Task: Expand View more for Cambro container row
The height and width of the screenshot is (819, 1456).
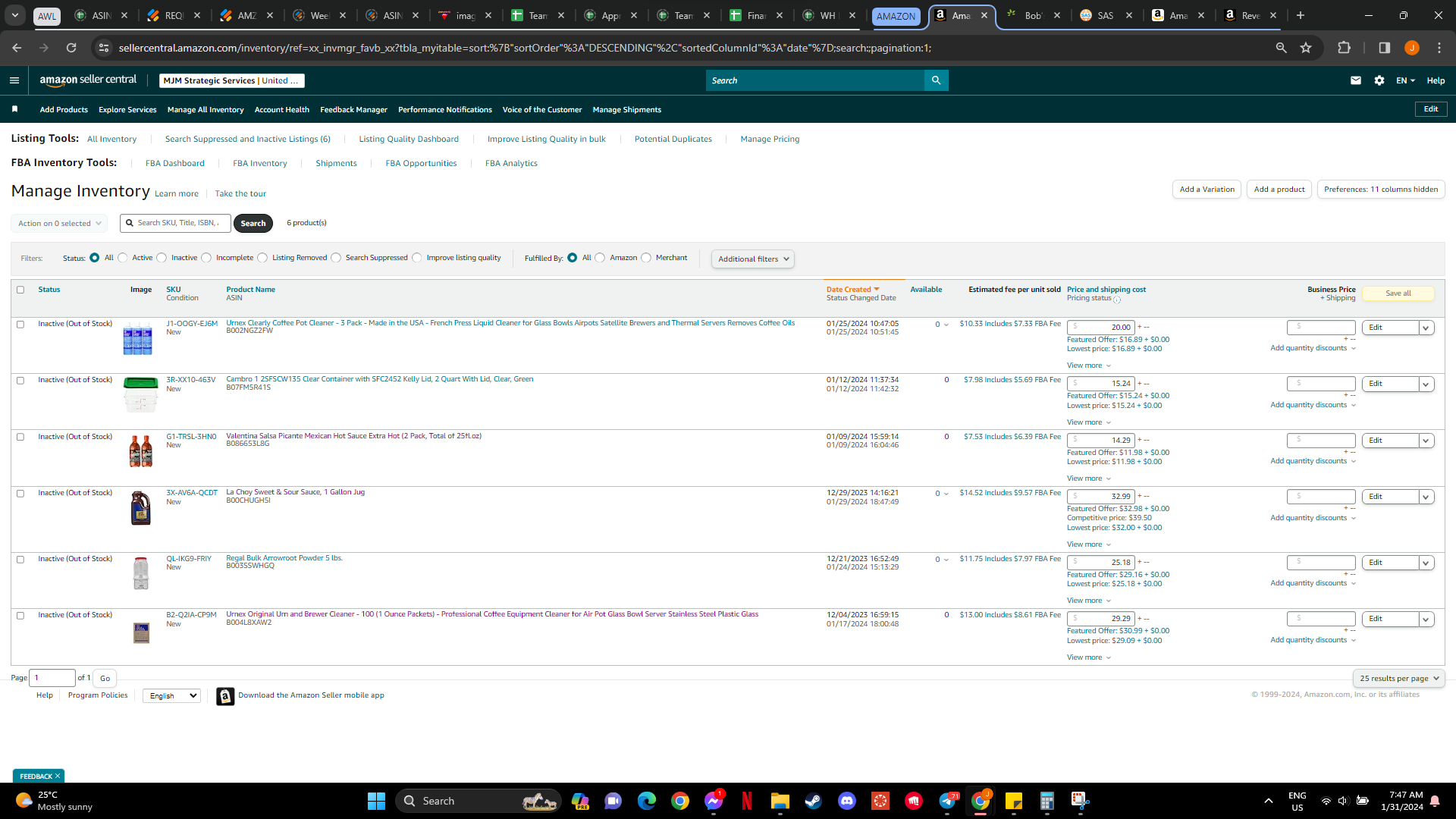Action: 1089,422
